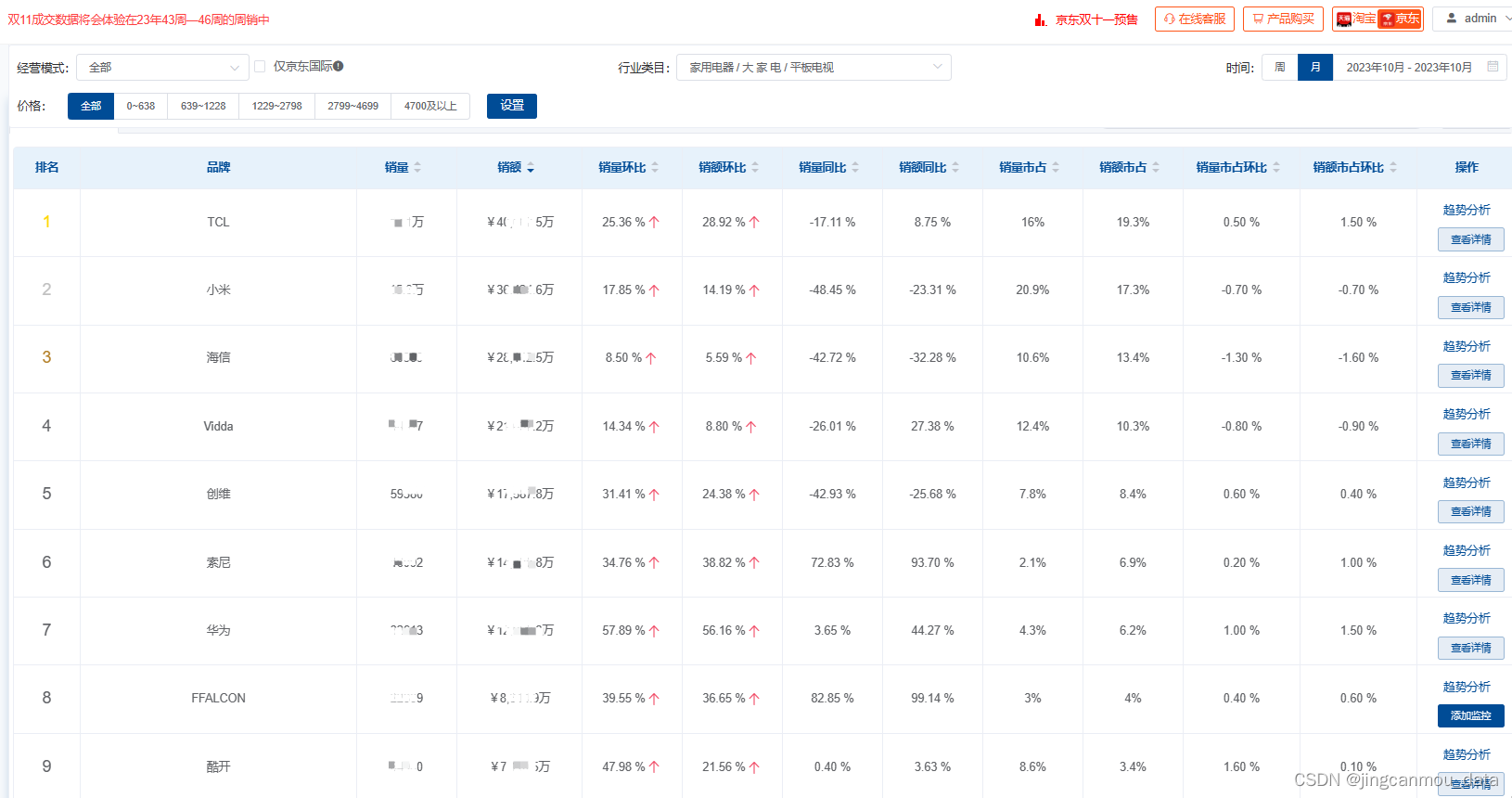Click the 索尼 brand cell
1512x798 pixels.
coord(218,562)
